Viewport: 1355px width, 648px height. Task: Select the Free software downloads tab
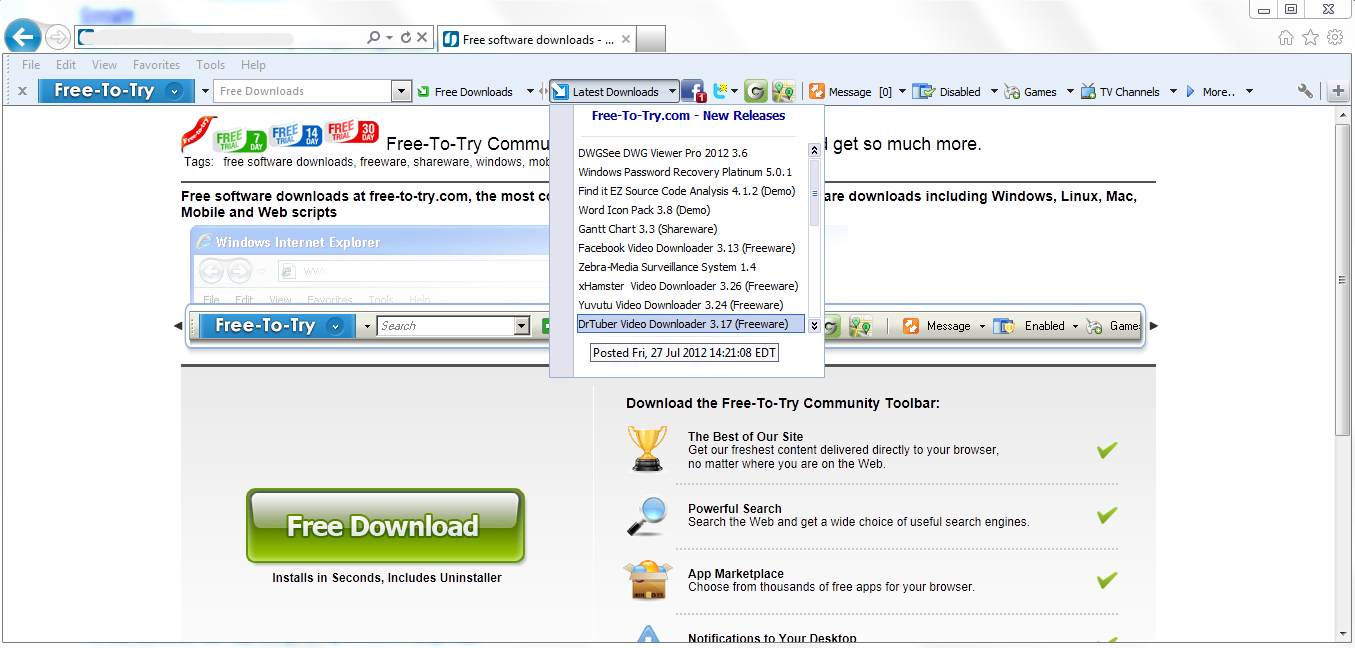536,40
